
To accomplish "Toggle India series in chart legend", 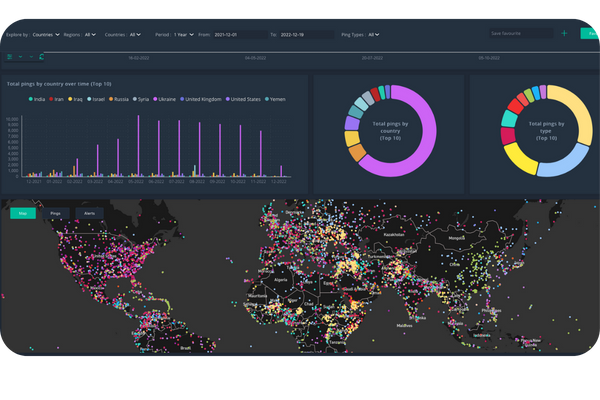I will coord(37,99).
